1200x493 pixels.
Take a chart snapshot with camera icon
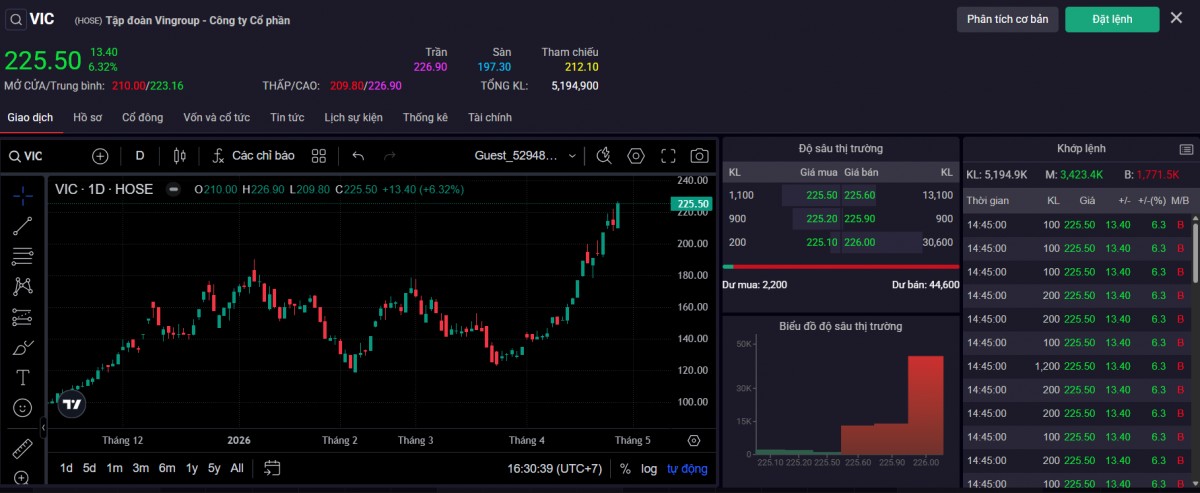click(x=699, y=156)
